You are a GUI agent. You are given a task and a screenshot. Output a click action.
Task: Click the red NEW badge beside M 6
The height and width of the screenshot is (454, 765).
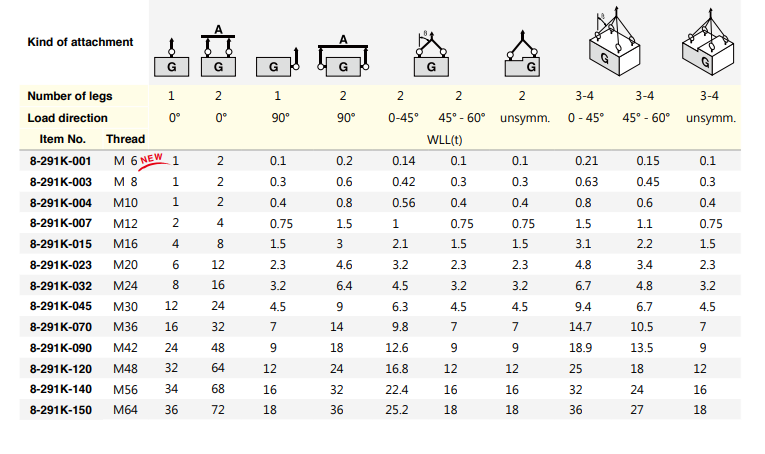(x=153, y=161)
